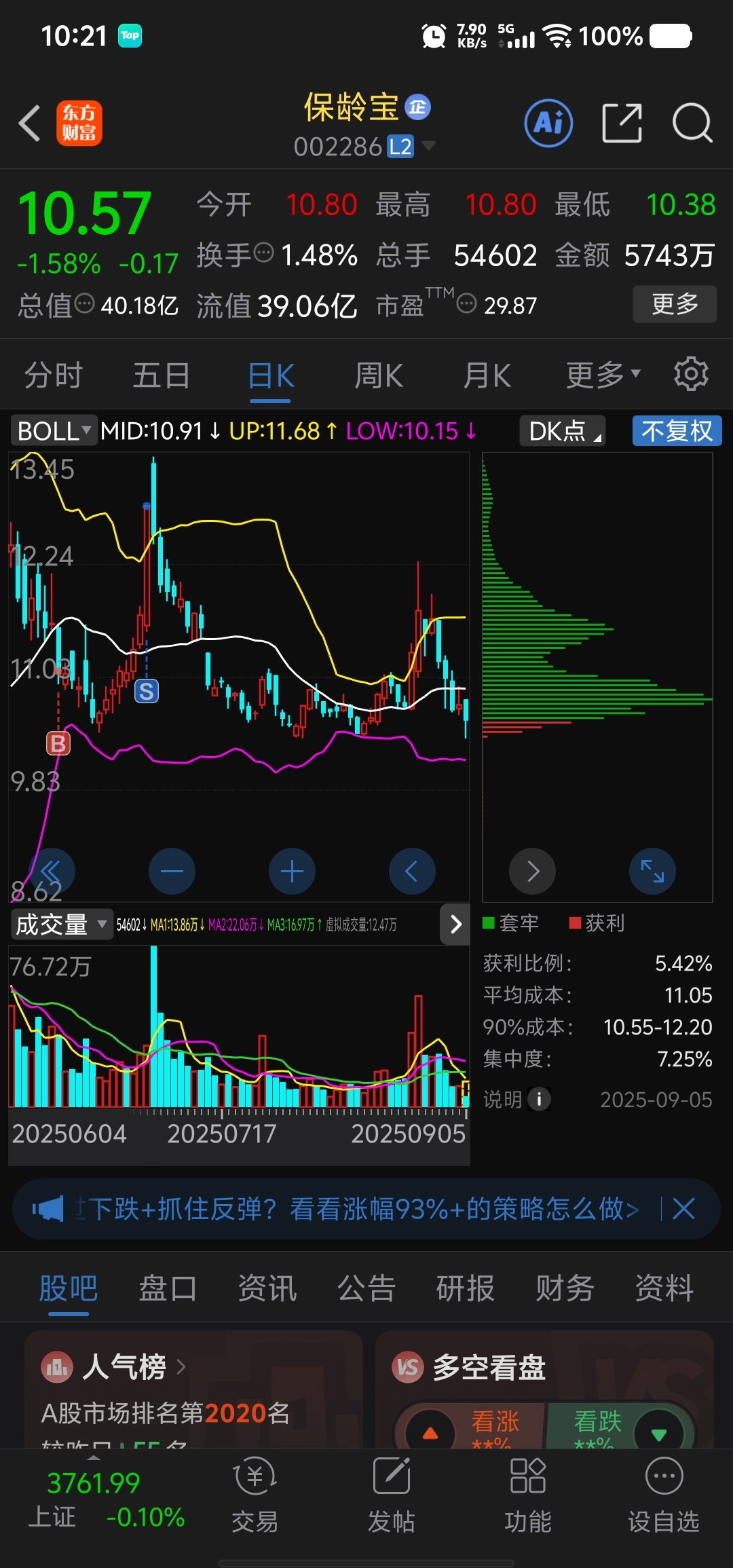This screenshot has width=733, height=1568.
Task: Tap the 获利 red legend
Action: tap(597, 922)
